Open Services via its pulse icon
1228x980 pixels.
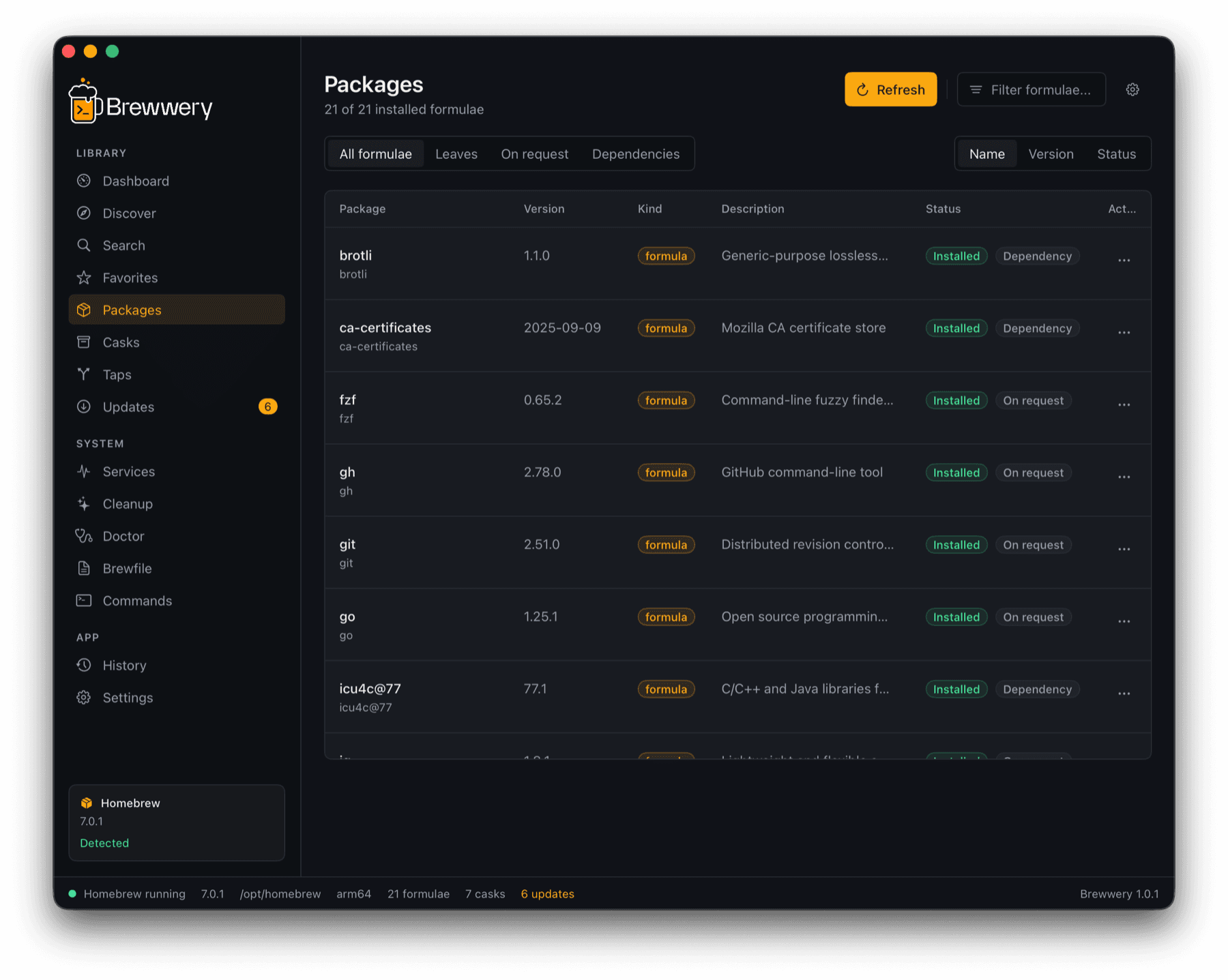(x=84, y=471)
